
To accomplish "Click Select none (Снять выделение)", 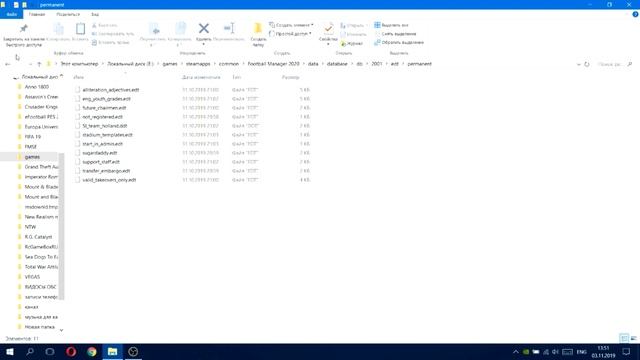I will click(x=395, y=34).
